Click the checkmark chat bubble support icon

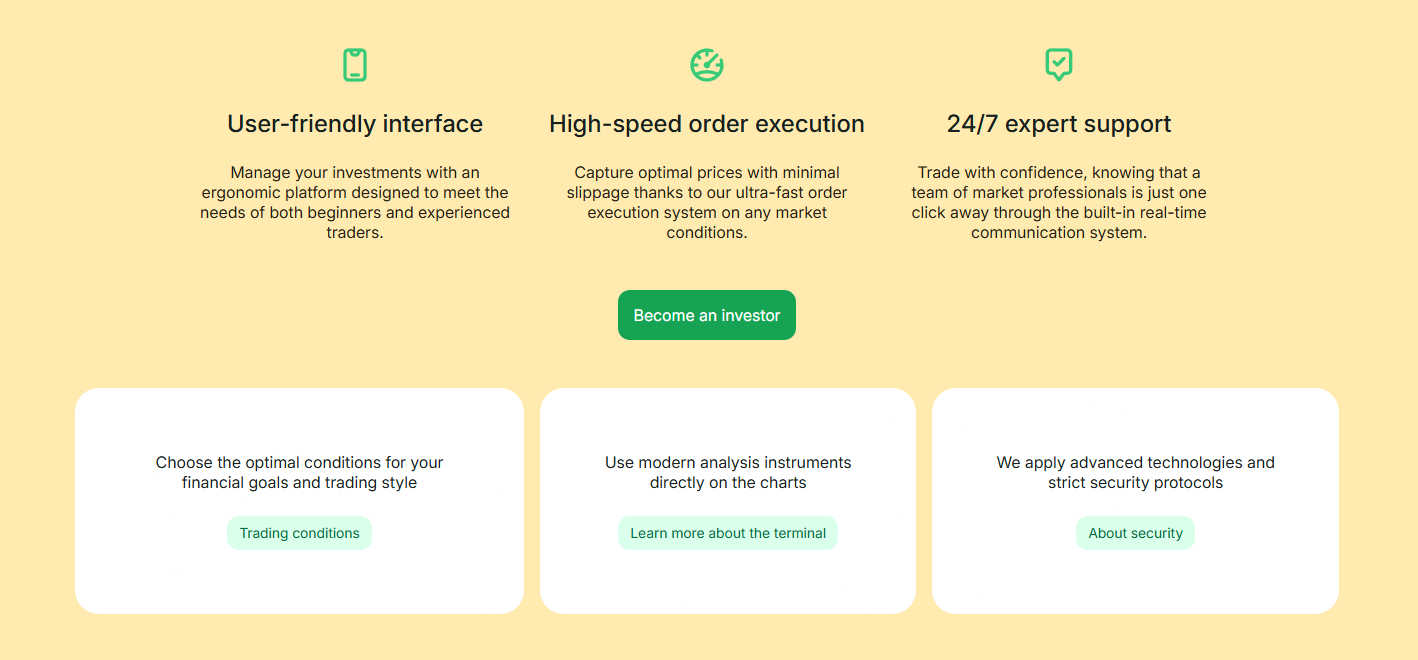[1058, 64]
